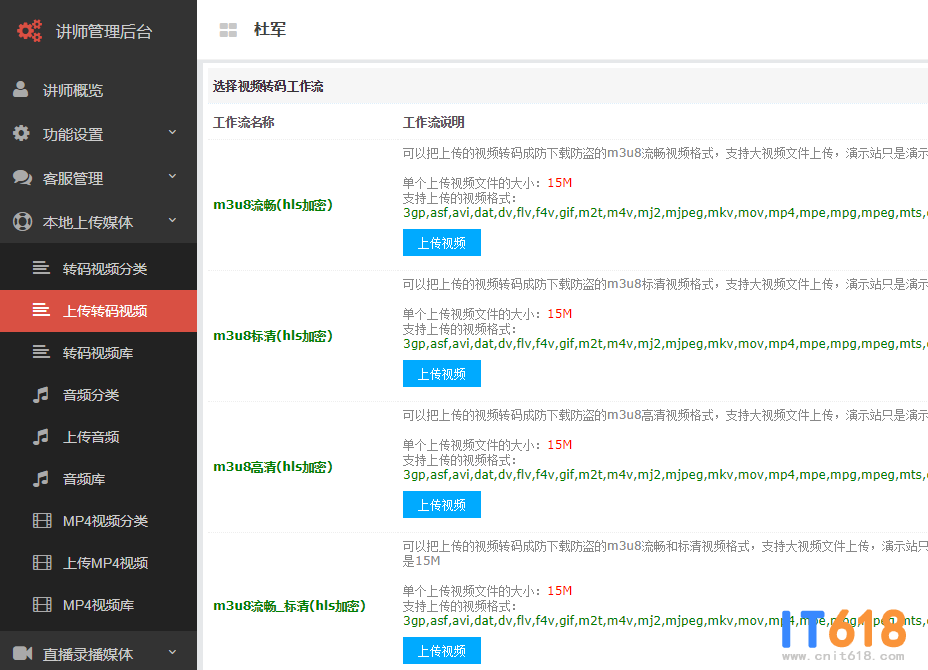Open the 功能设置 menu label
Screen dimensions: 928x670
coord(73,134)
